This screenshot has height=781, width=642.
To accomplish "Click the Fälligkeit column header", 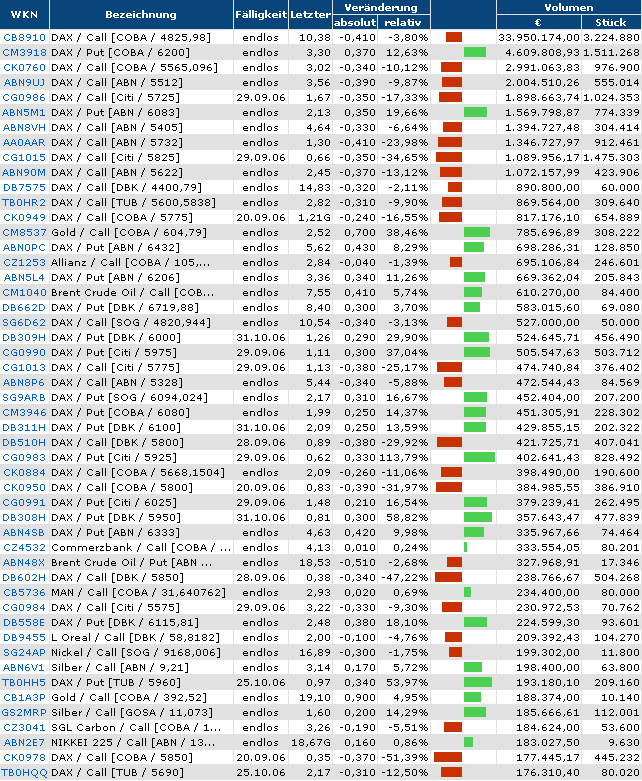I will coord(260,14).
